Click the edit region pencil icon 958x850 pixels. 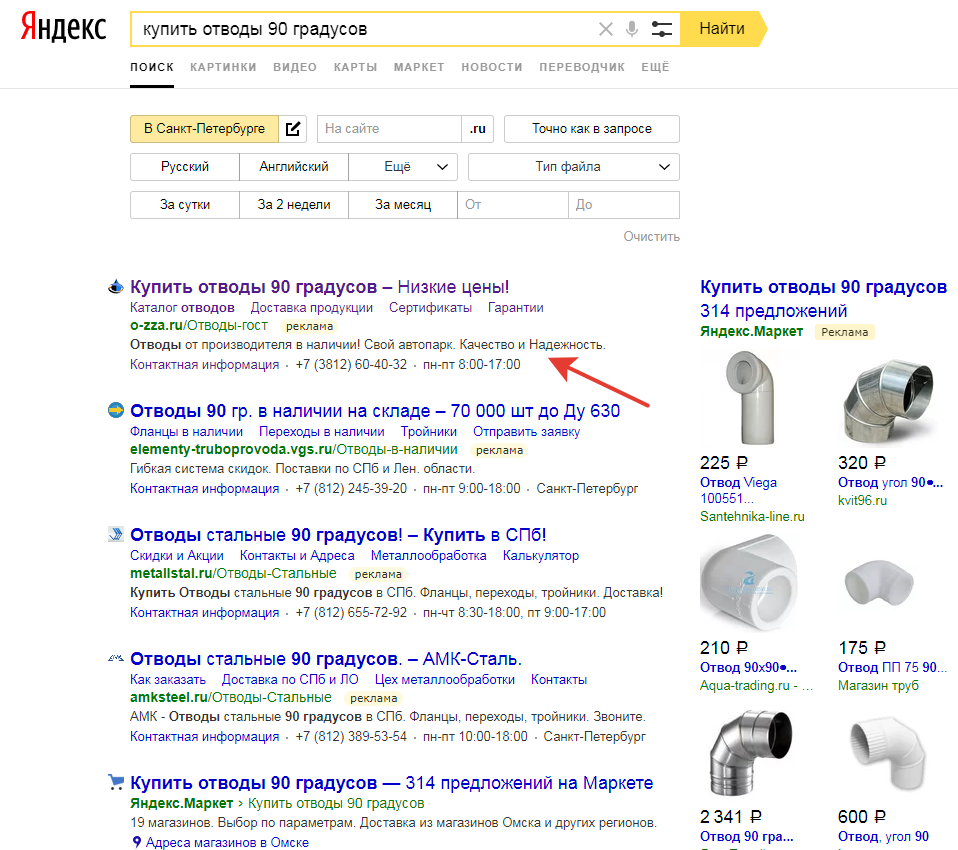[293, 129]
